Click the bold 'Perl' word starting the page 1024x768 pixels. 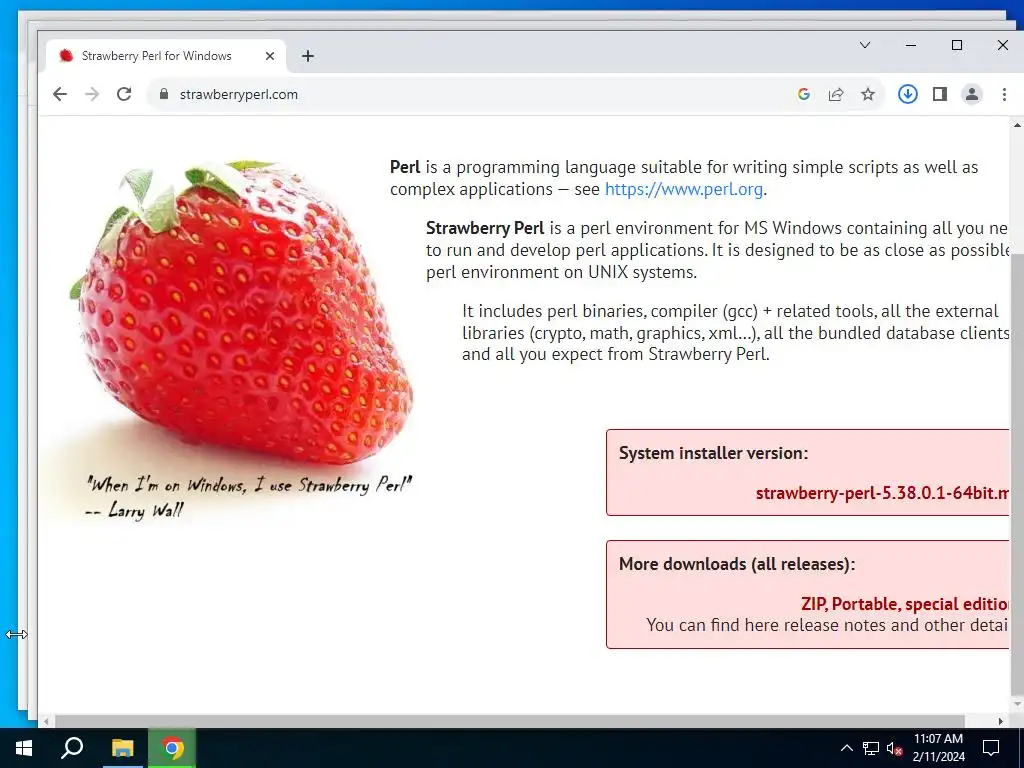pos(405,167)
